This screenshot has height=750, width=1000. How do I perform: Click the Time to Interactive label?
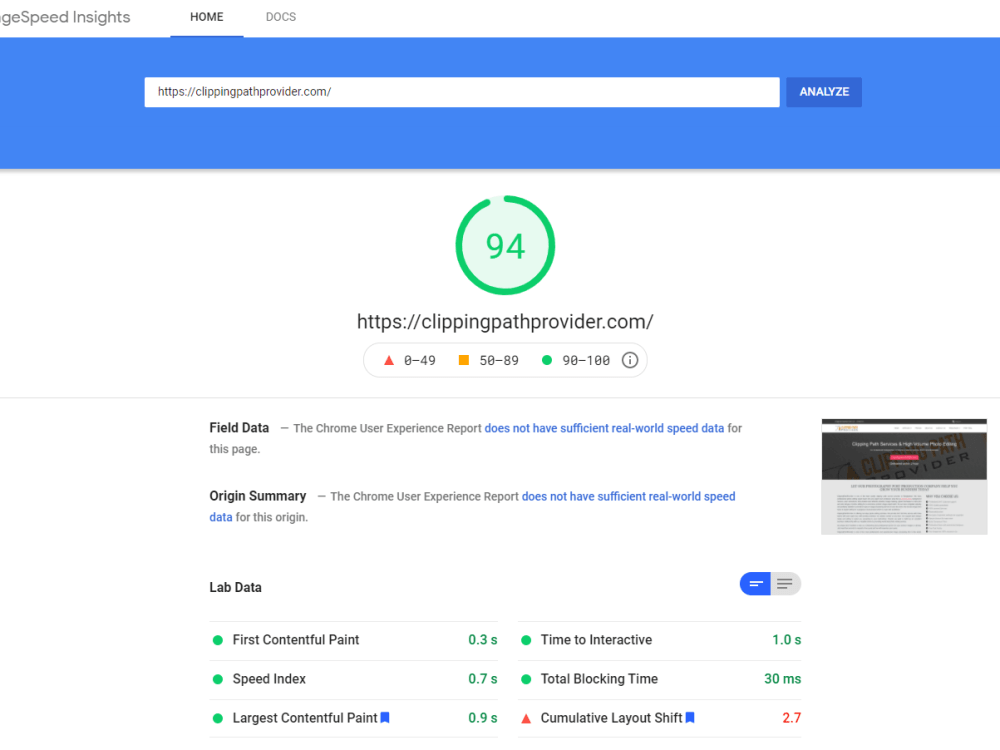[596, 640]
